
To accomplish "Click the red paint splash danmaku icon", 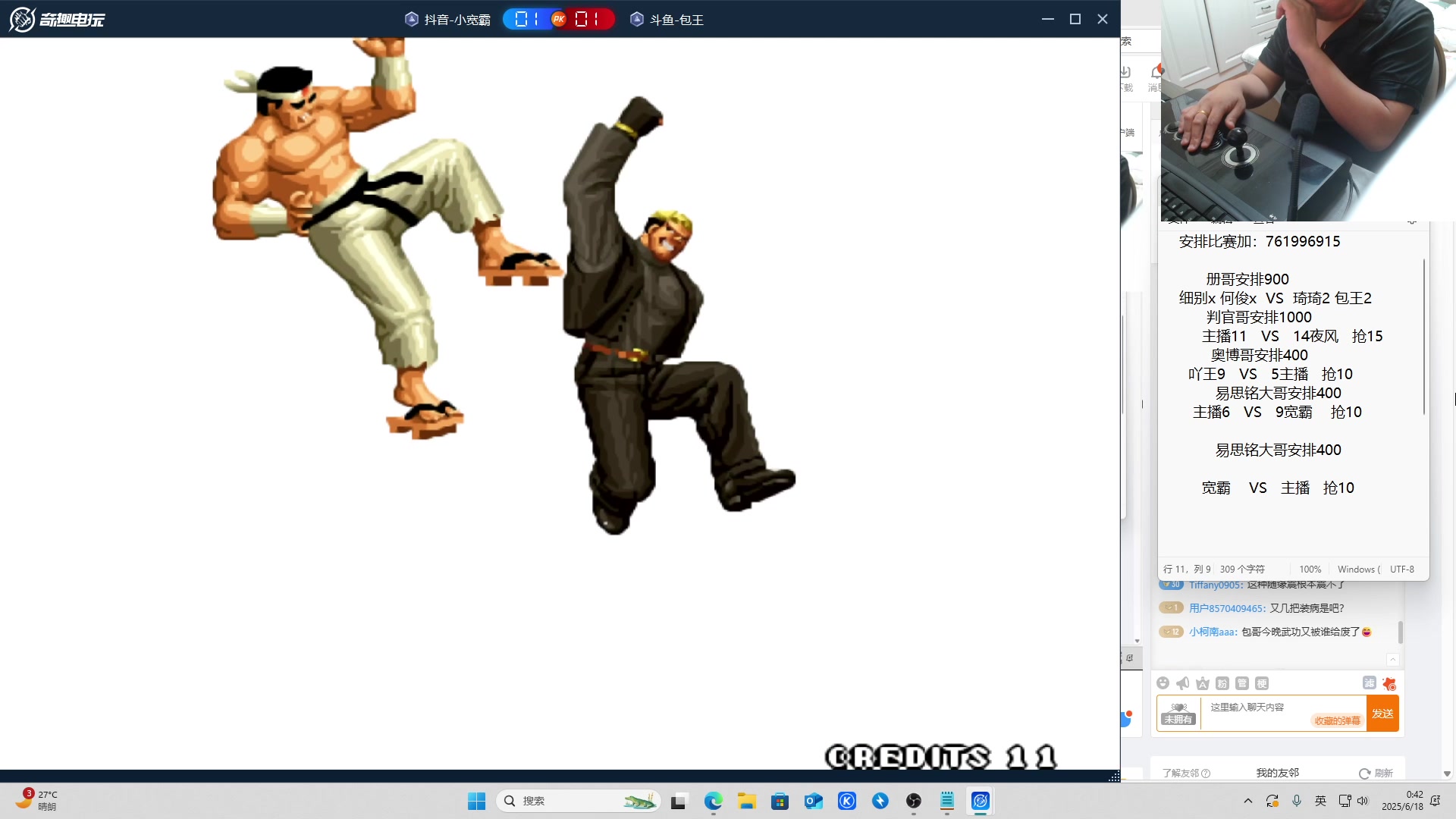I will [1389, 683].
